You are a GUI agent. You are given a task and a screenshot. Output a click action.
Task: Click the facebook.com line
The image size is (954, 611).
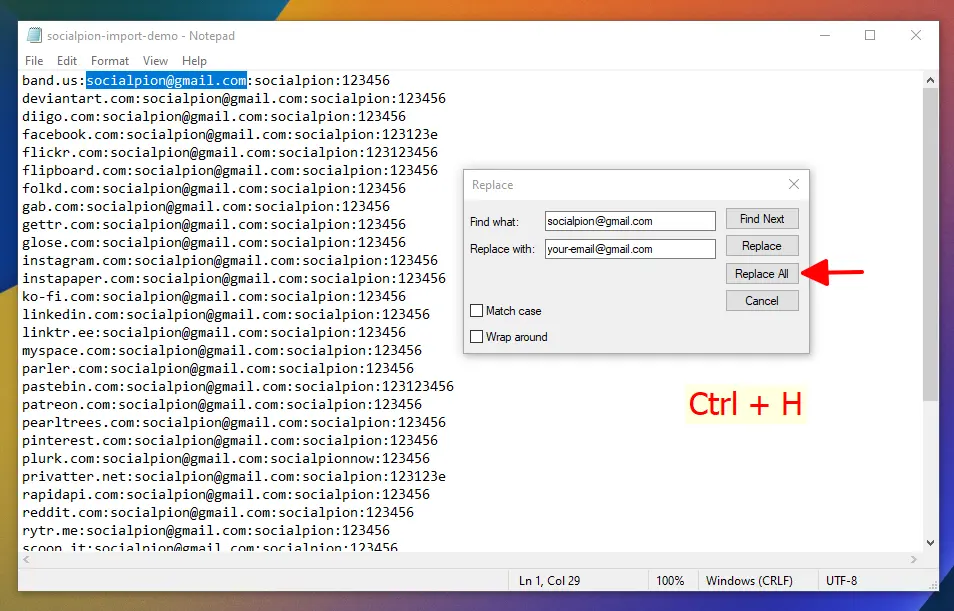click(230, 134)
